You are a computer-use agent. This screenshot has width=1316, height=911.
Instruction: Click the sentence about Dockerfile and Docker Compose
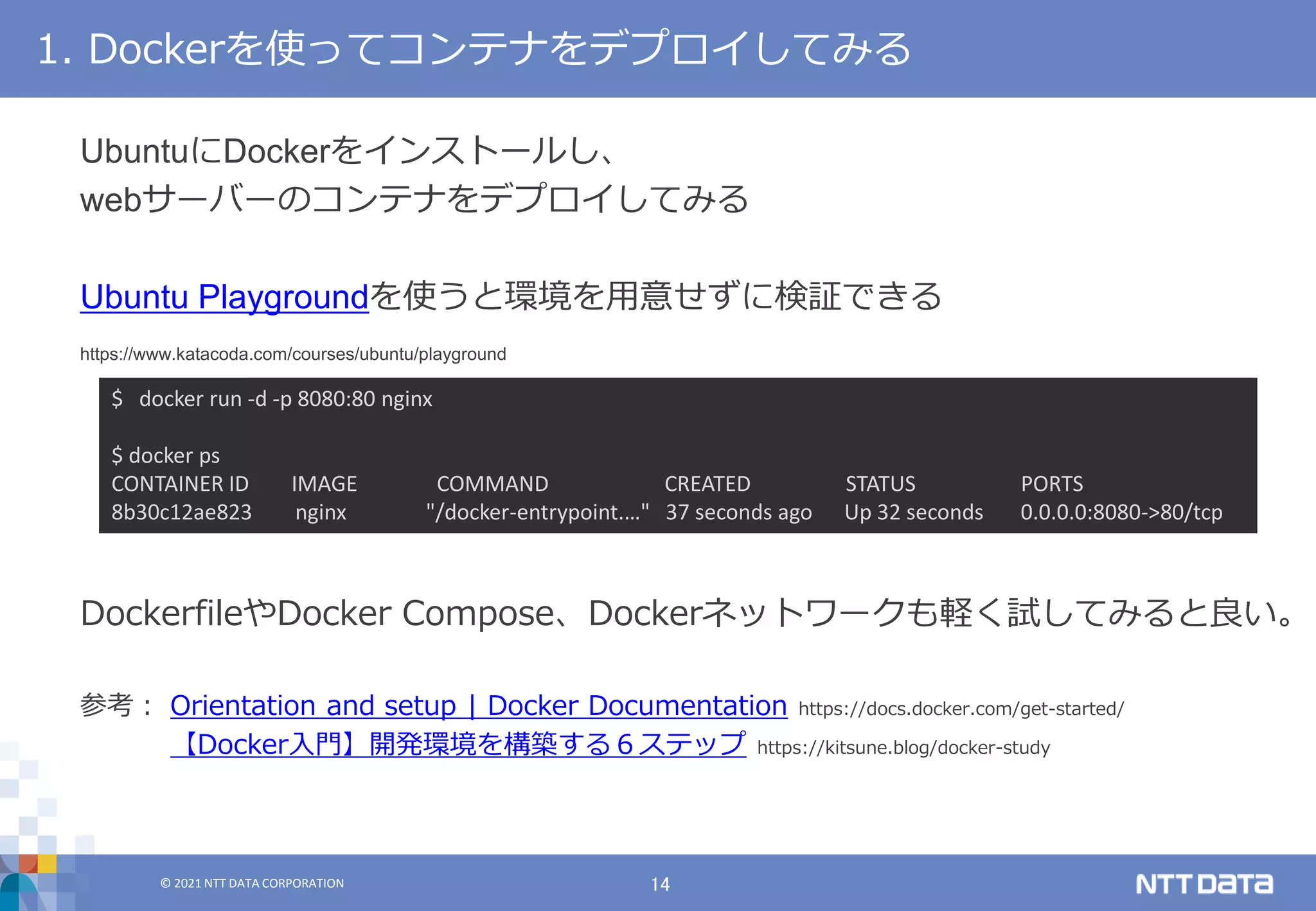(687, 613)
